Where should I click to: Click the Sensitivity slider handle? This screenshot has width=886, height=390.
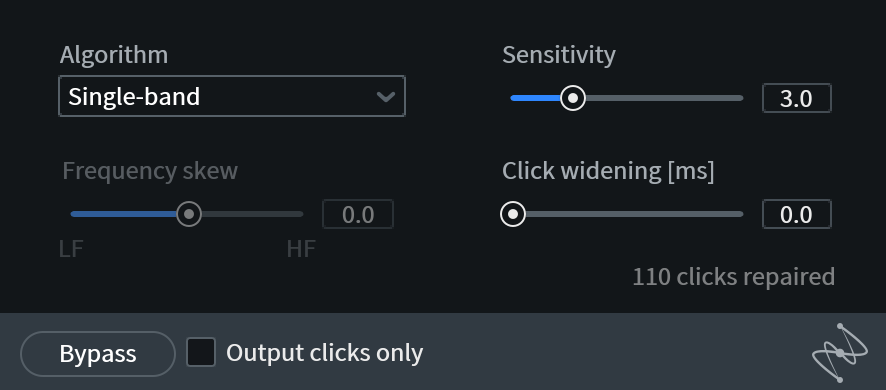tap(573, 98)
